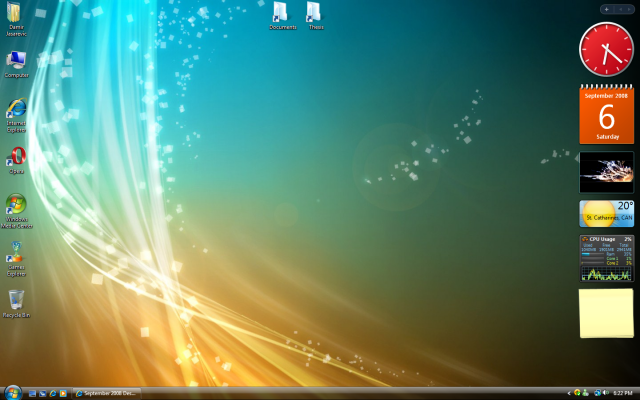Launch Internet Explorer from Quick Launch
Viewport: 640px width, 400px height.
(x=53, y=393)
